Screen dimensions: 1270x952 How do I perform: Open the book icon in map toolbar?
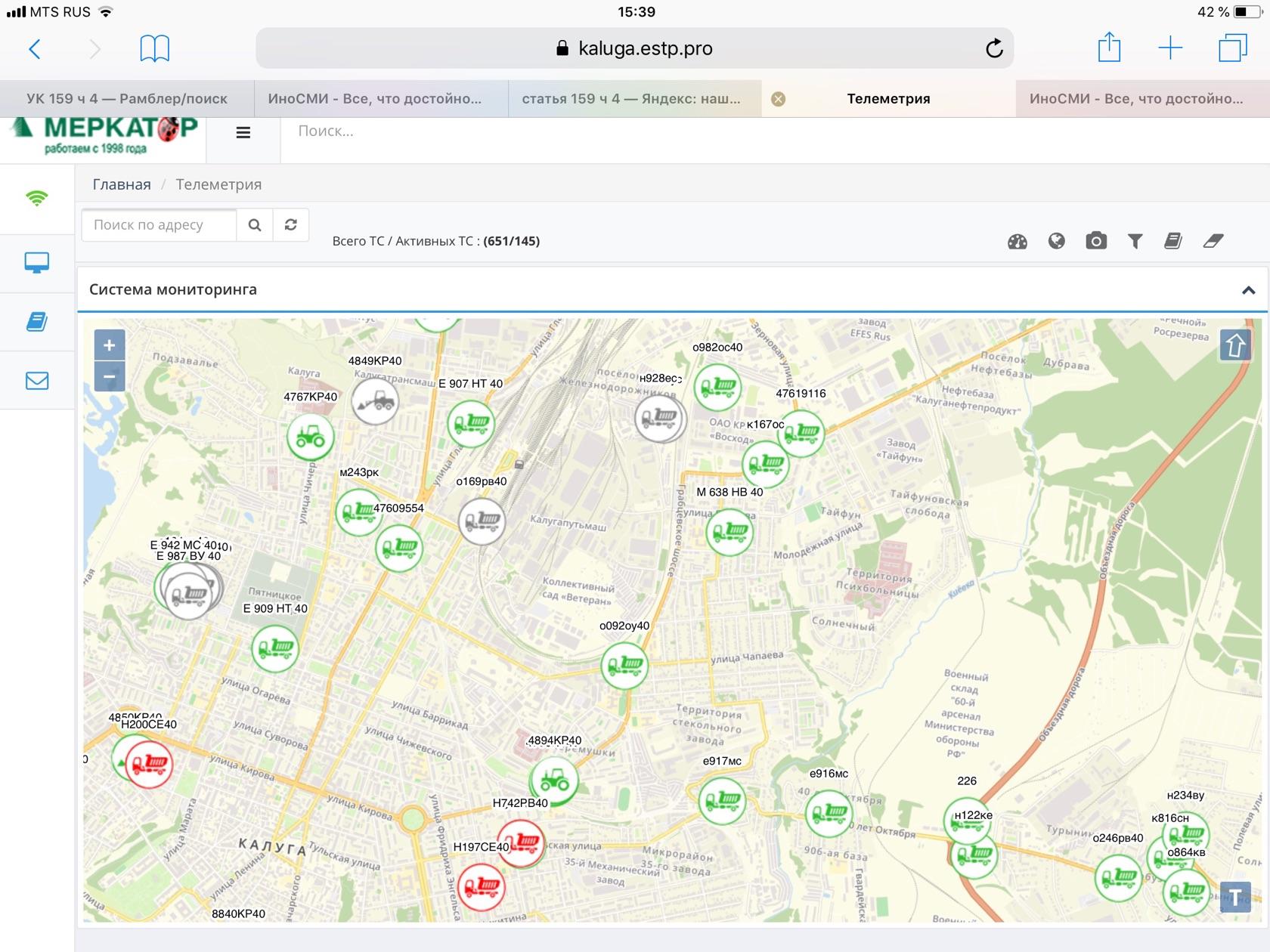point(1173,241)
